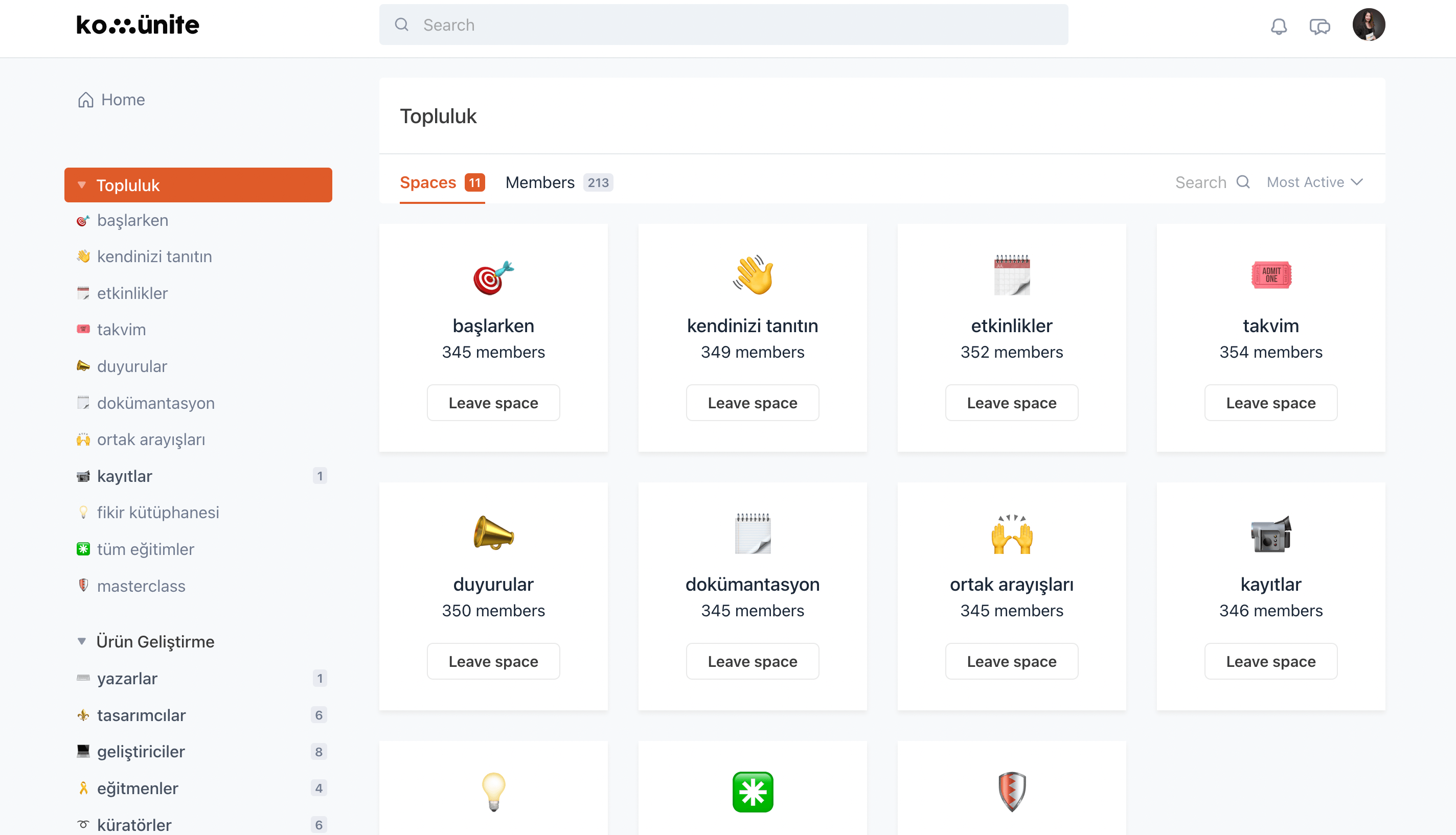This screenshot has width=1456, height=835.
Task: Click the kayıtlar video camera icon card
Action: coord(1270,534)
